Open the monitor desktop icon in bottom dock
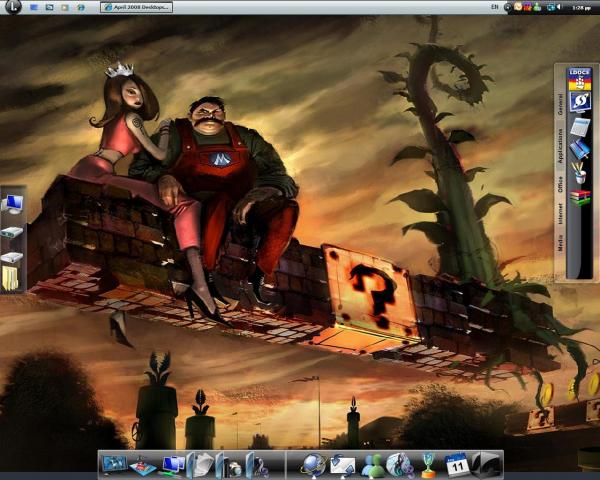Viewport: 600px width, 480px height. coord(114,464)
